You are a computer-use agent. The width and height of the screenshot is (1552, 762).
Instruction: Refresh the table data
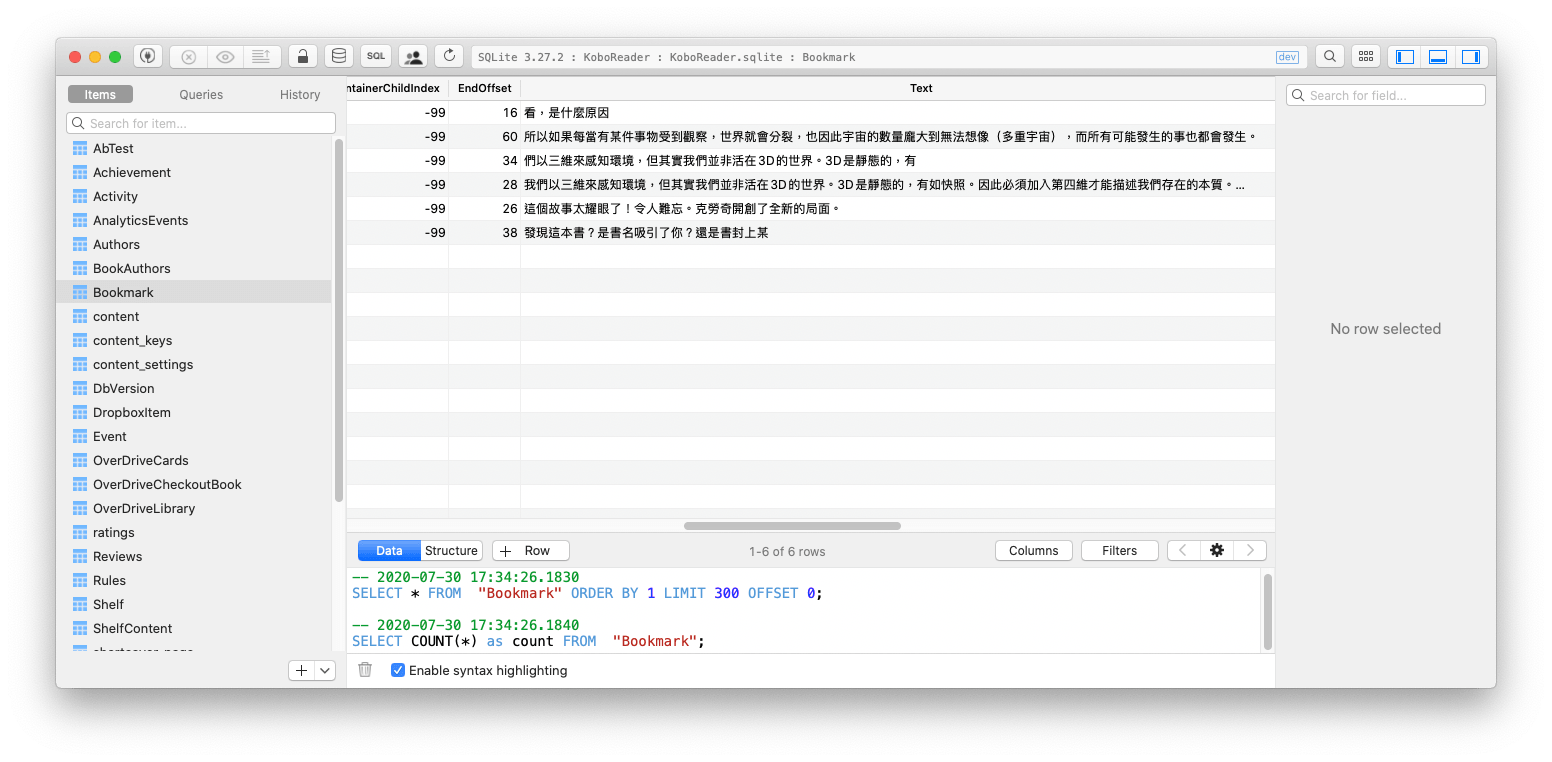448,56
